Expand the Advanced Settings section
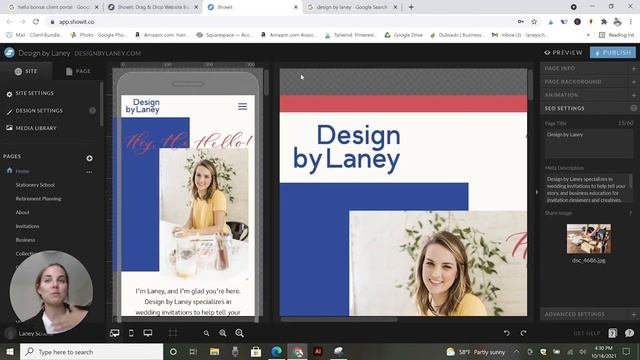Image resolution: width=640 pixels, height=360 pixels. click(590, 314)
